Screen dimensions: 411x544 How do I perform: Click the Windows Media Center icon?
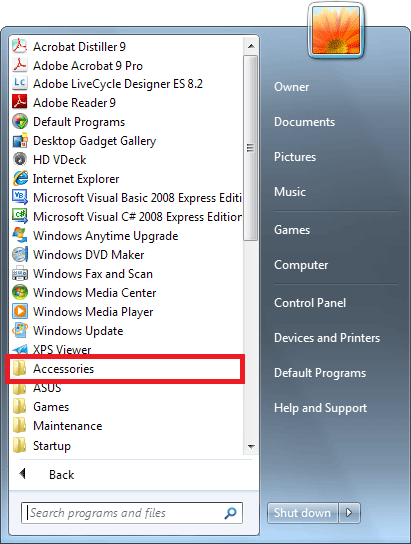20,292
